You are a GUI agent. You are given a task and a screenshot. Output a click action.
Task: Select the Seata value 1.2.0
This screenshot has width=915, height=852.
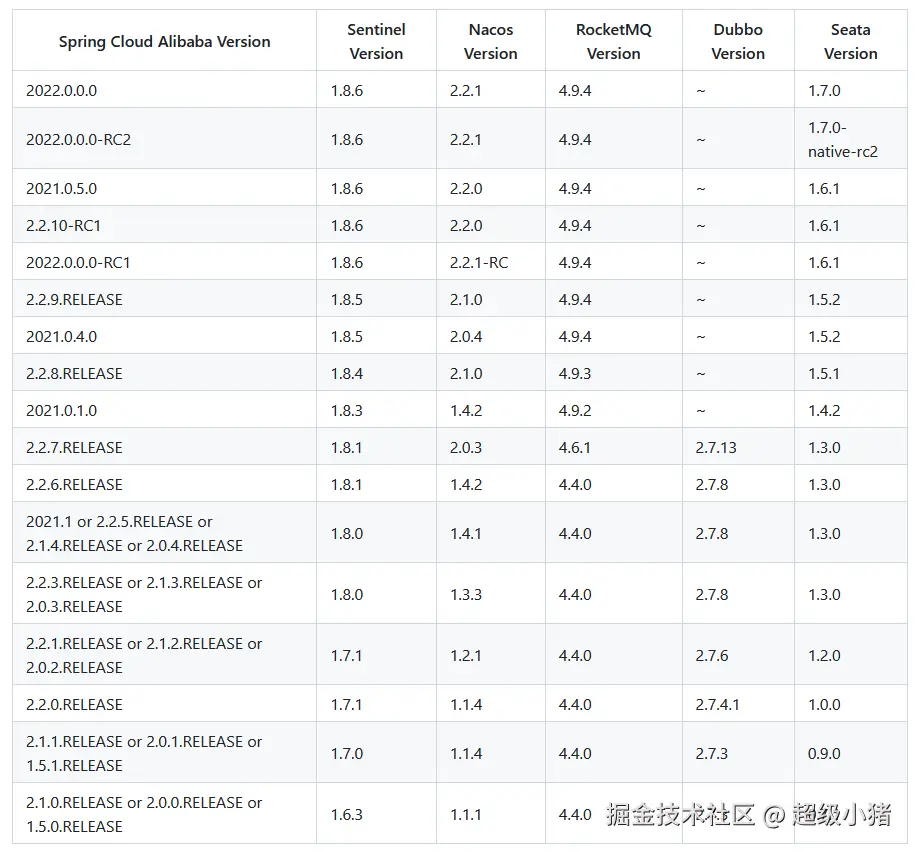(824, 655)
